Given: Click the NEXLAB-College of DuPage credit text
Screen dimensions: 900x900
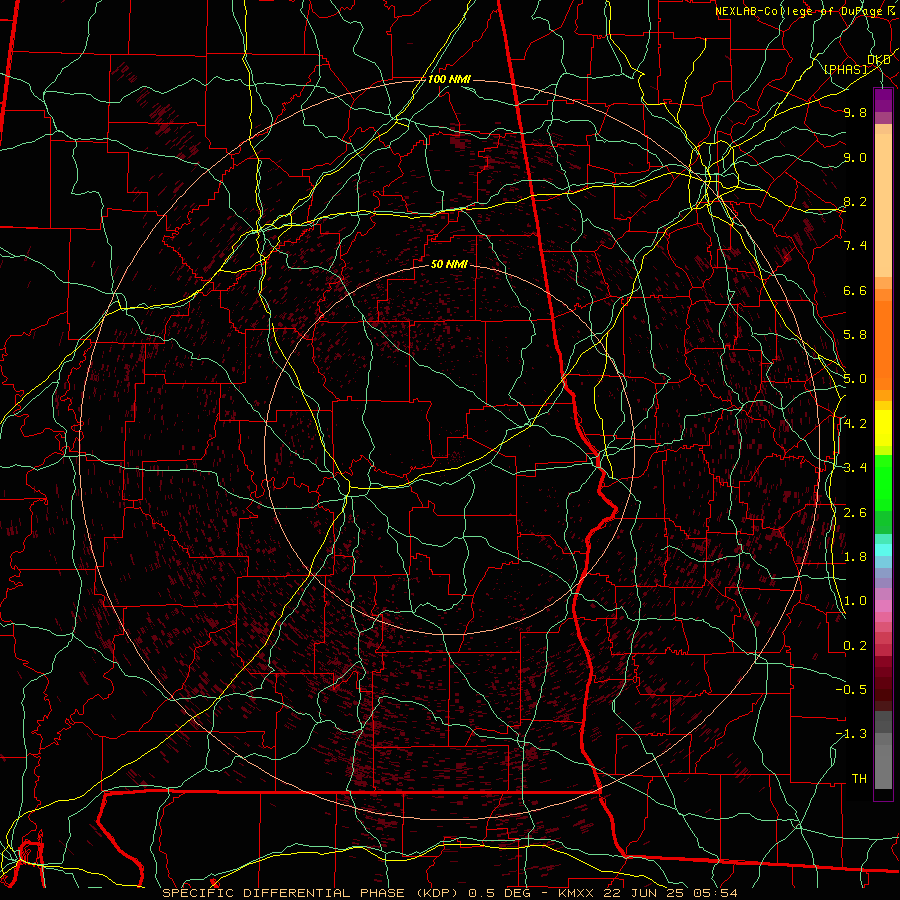Looking at the screenshot, I should (x=798, y=11).
